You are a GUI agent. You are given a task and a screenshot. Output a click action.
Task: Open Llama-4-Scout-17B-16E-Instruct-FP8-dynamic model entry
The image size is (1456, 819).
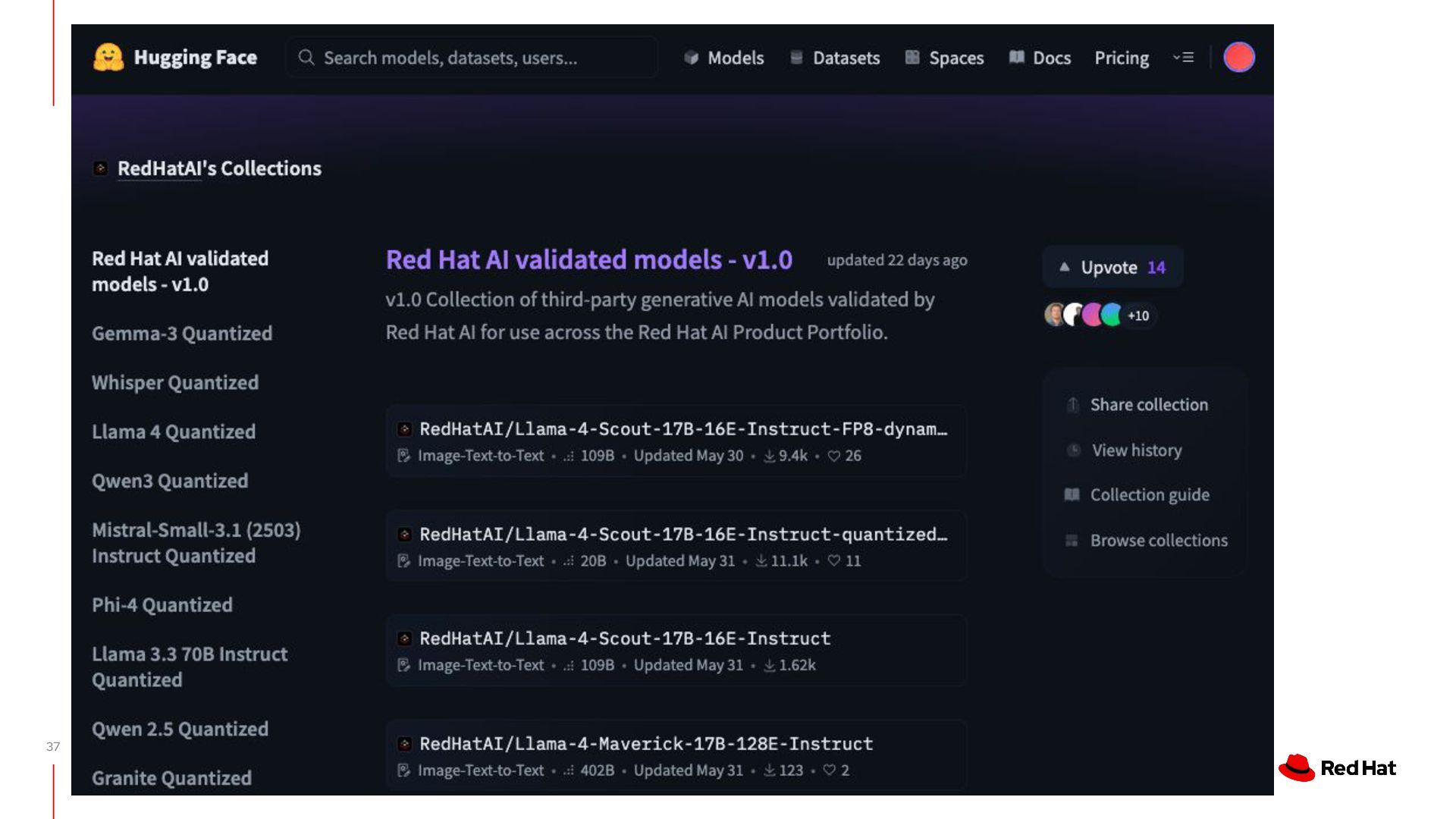point(682,429)
